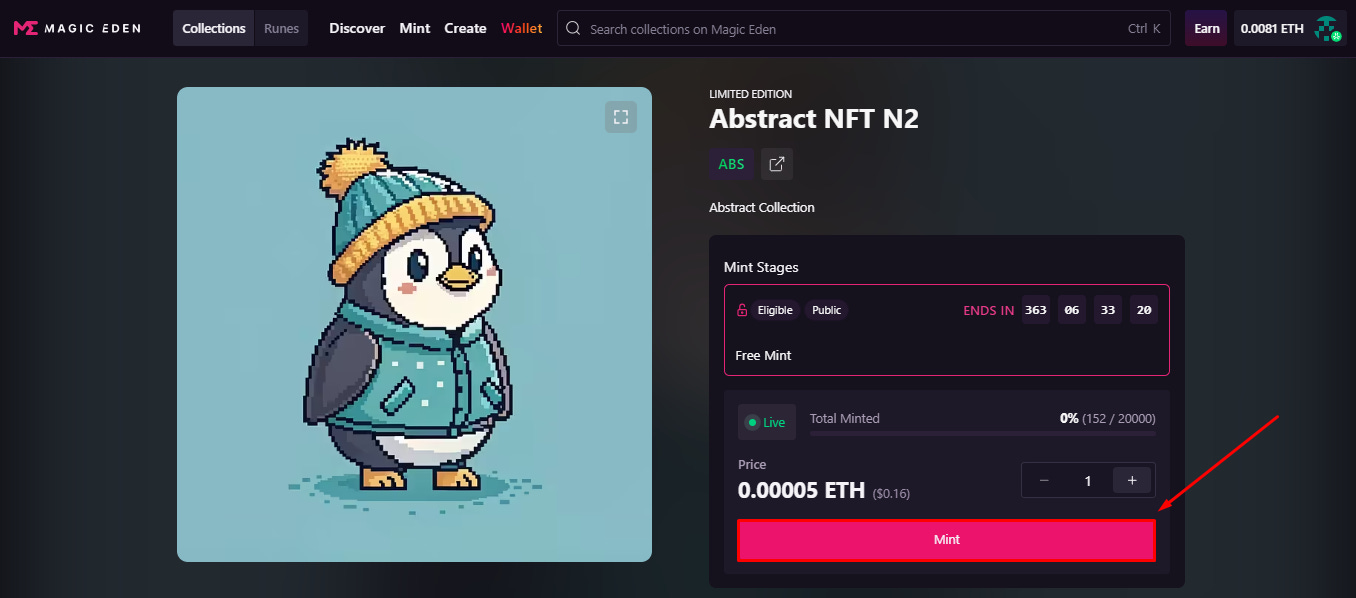Viewport: 1356px width, 598px height.
Task: Open the search magnifier icon
Action: [572, 28]
